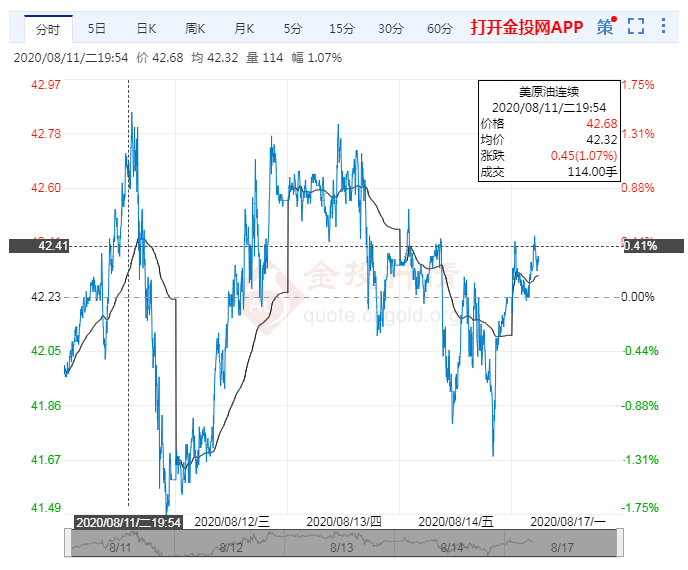Switch to the 30分 thirty-minute interval
This screenshot has height=570, width=688.
(x=391, y=28)
